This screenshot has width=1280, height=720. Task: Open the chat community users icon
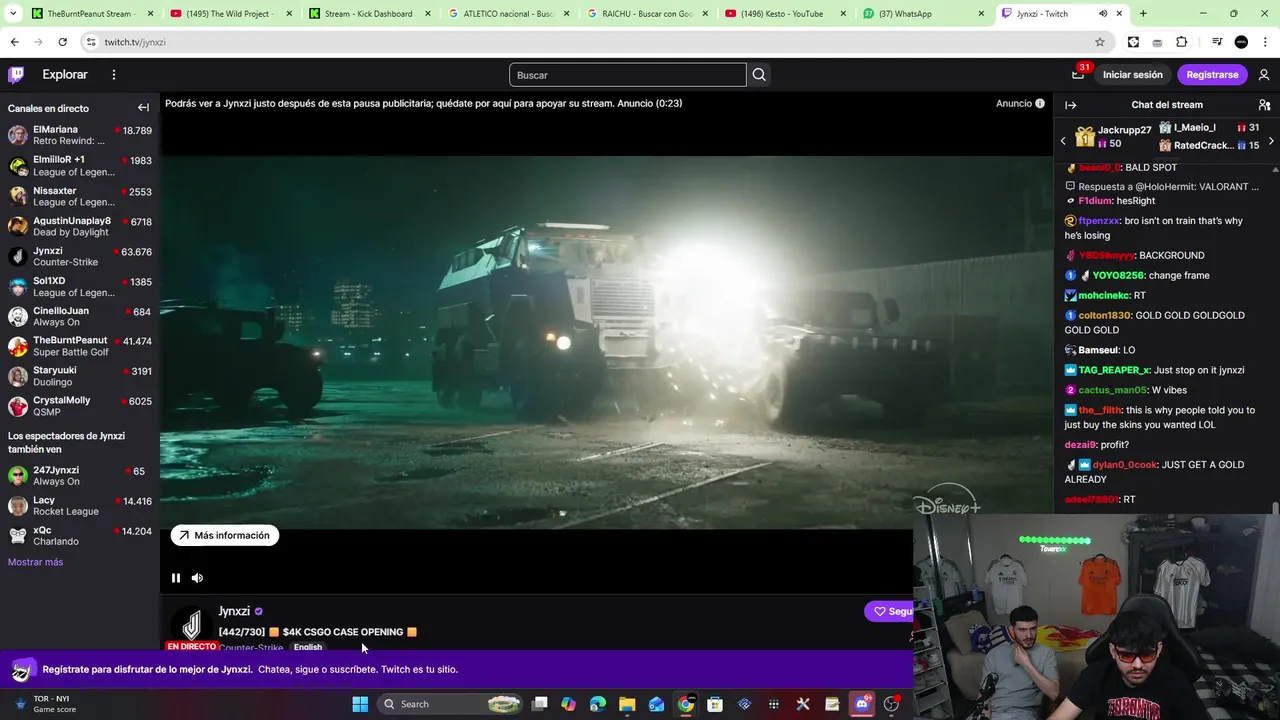[1264, 105]
